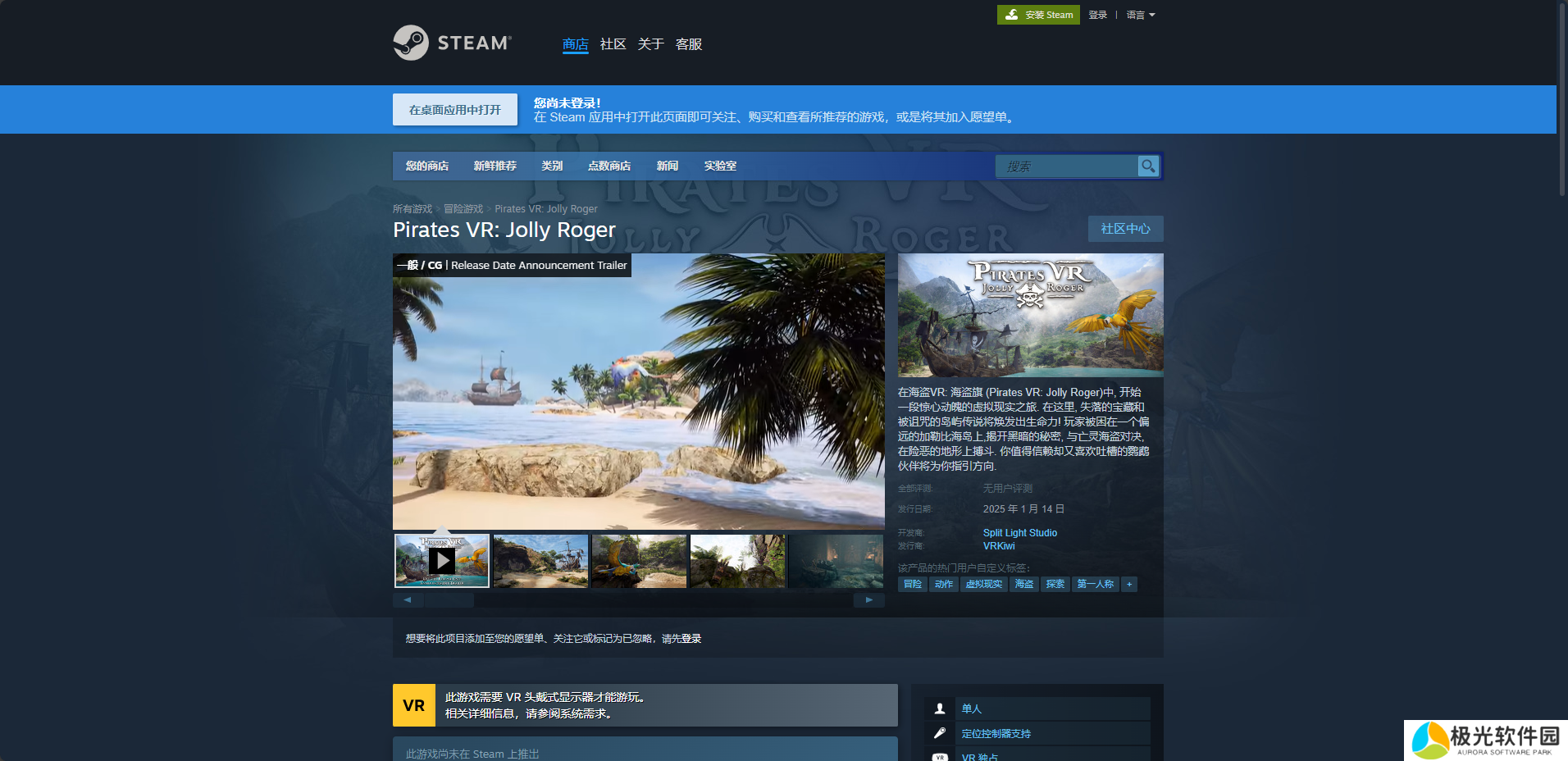1568x761 pixels.
Task: Click the green 安装 Steam button
Action: tap(1038, 15)
